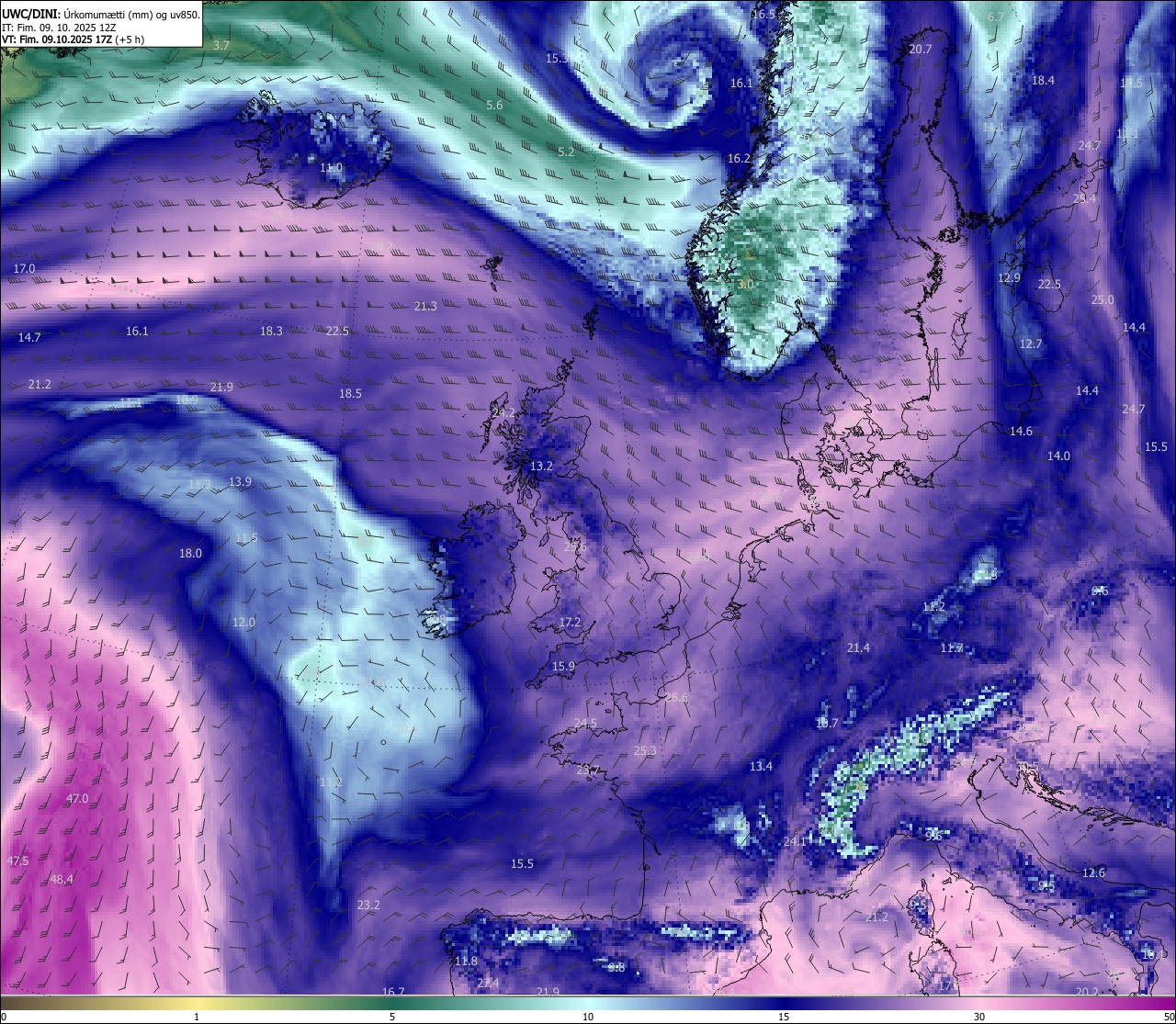This screenshot has height=1024, width=1176.
Task: Click the 18.5 value northwest of Scotland
Action: pyautogui.click(x=350, y=392)
